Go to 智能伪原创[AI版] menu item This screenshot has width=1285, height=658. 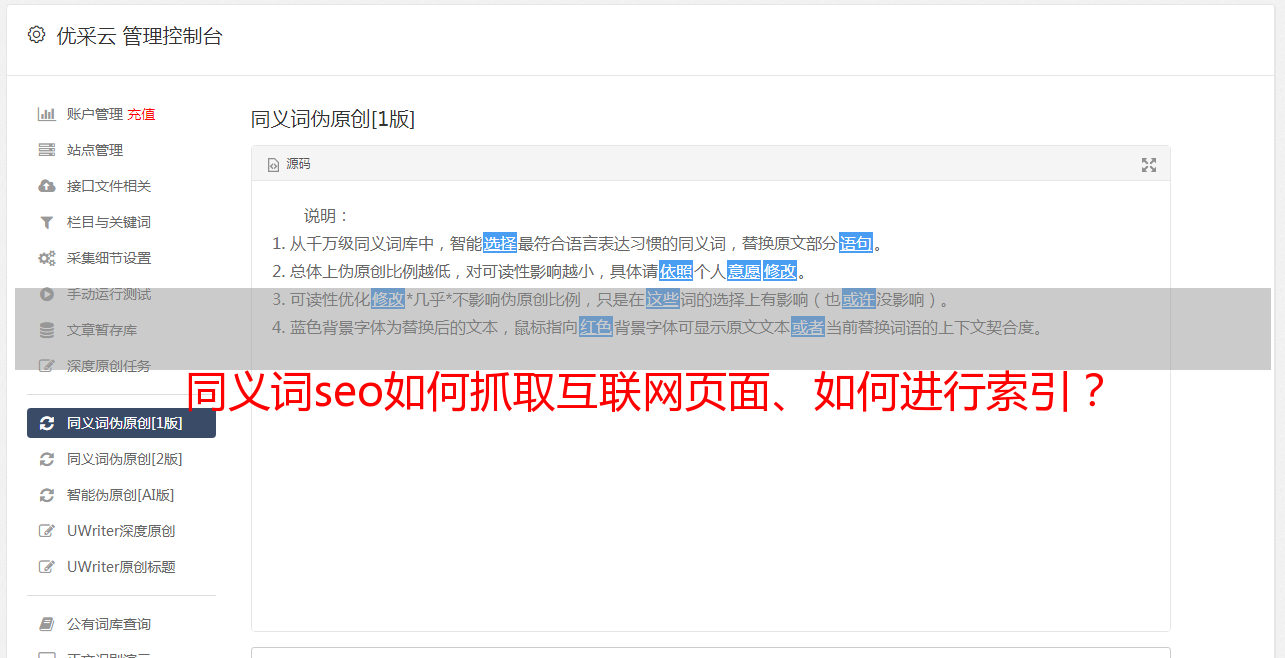[121, 495]
